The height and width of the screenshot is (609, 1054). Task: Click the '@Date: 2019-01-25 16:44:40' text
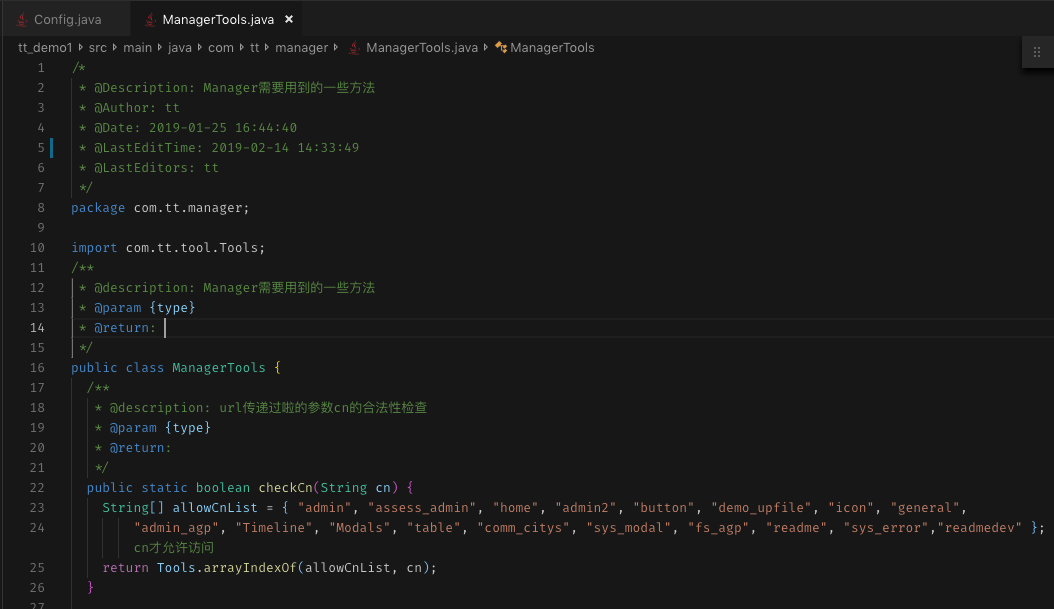(x=195, y=128)
